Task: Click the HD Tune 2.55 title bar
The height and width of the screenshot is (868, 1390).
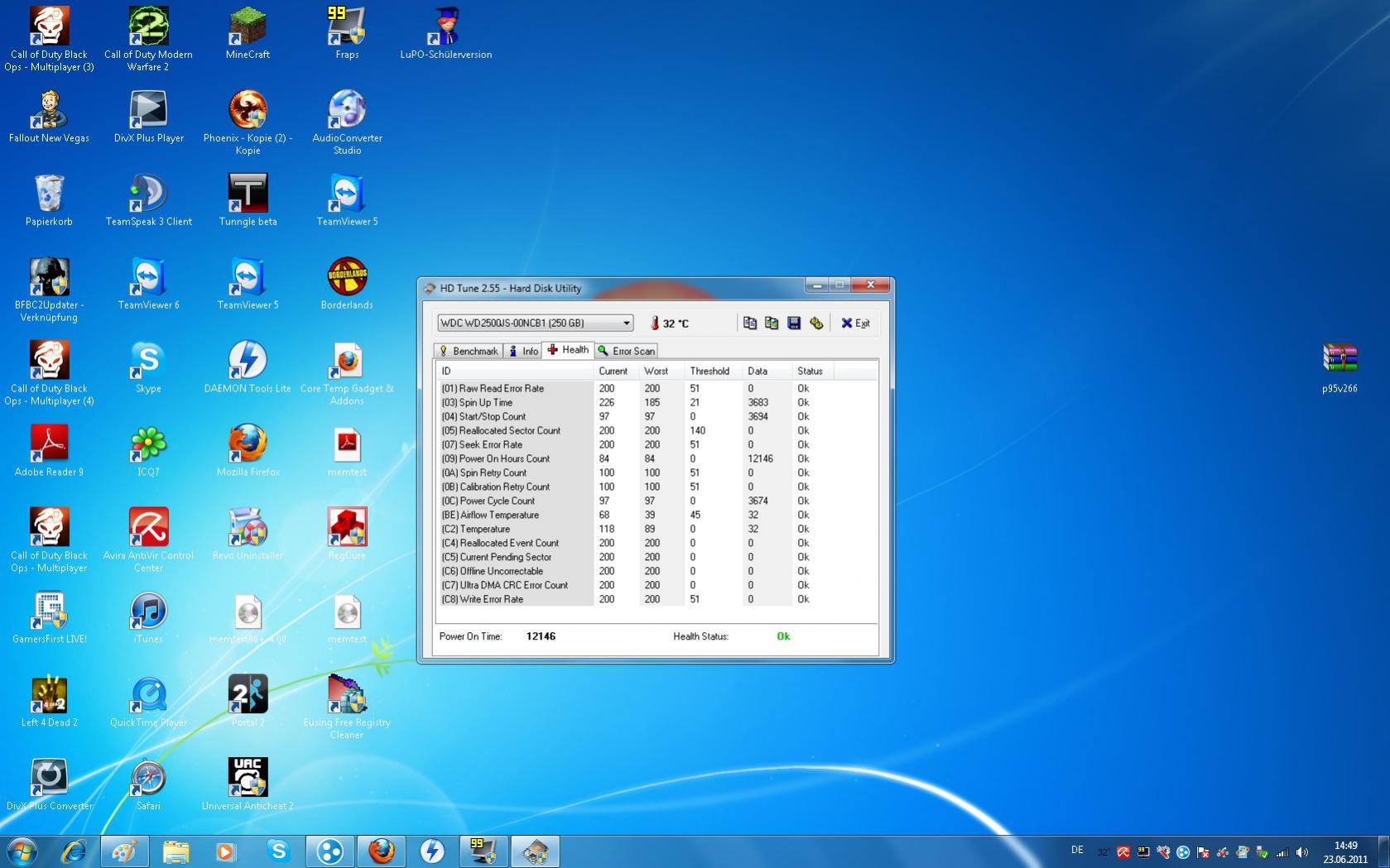Action: 613,288
